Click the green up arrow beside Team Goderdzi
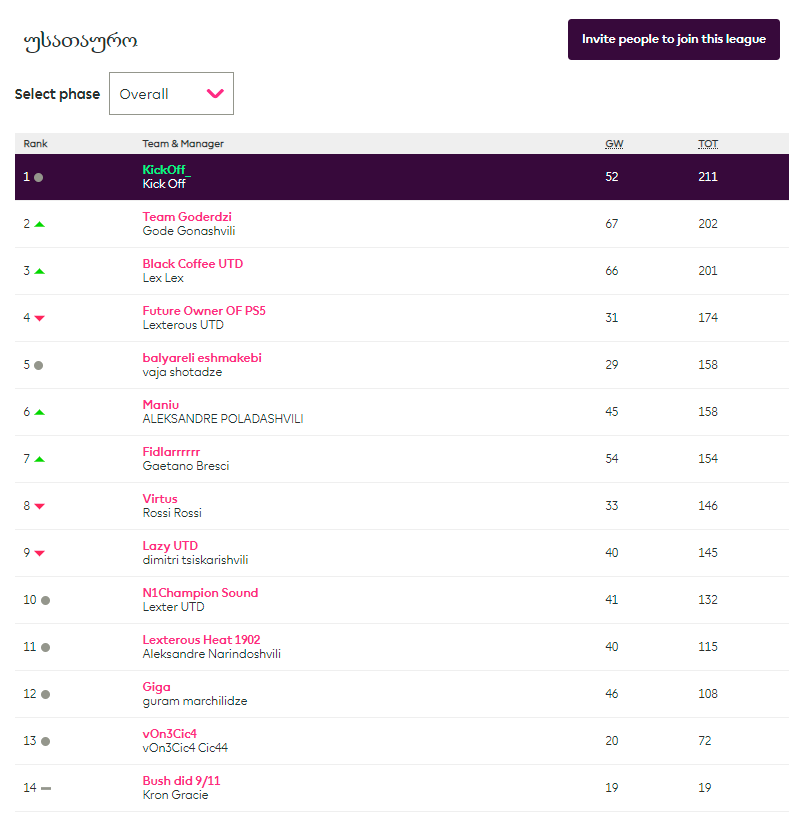795x822 pixels. coord(39,224)
